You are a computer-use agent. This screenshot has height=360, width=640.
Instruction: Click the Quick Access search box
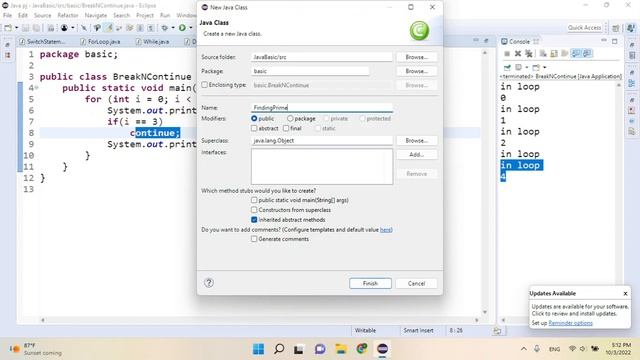point(584,28)
